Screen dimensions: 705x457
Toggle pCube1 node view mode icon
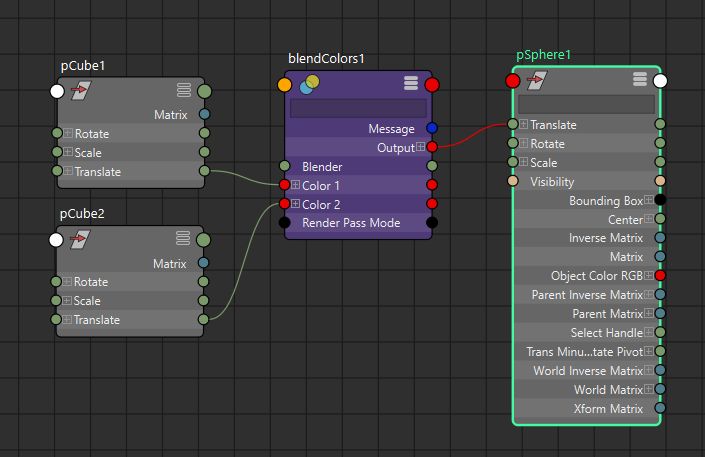(x=183, y=91)
